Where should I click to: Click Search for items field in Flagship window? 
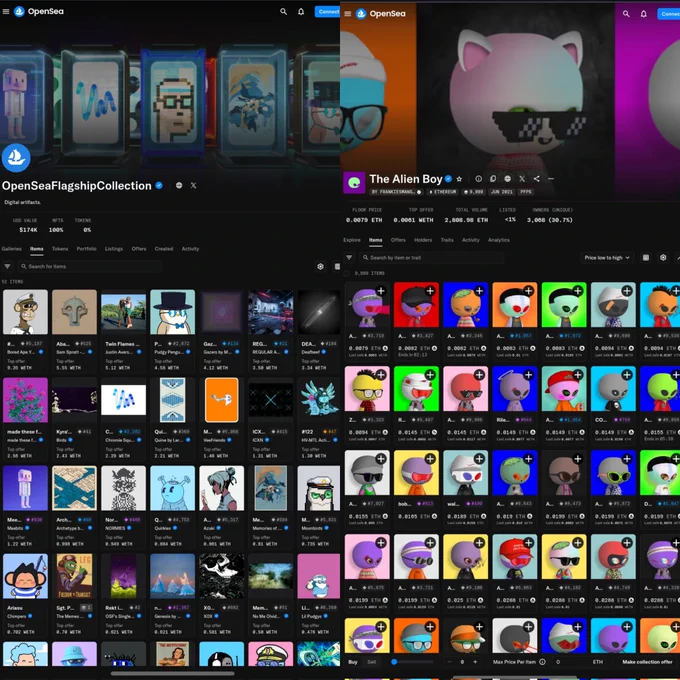(90, 266)
